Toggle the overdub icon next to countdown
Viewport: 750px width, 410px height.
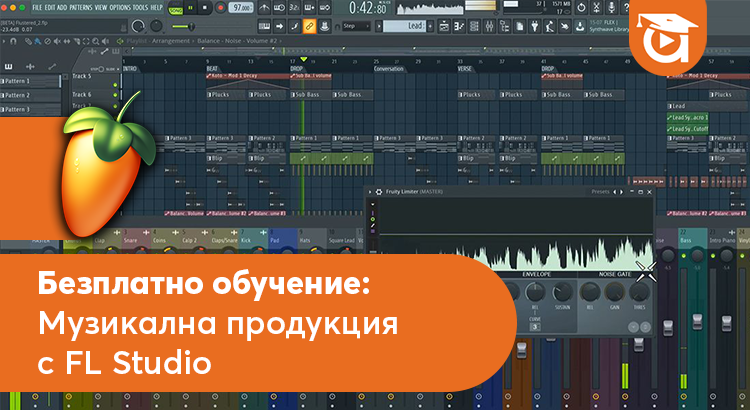coord(309,8)
